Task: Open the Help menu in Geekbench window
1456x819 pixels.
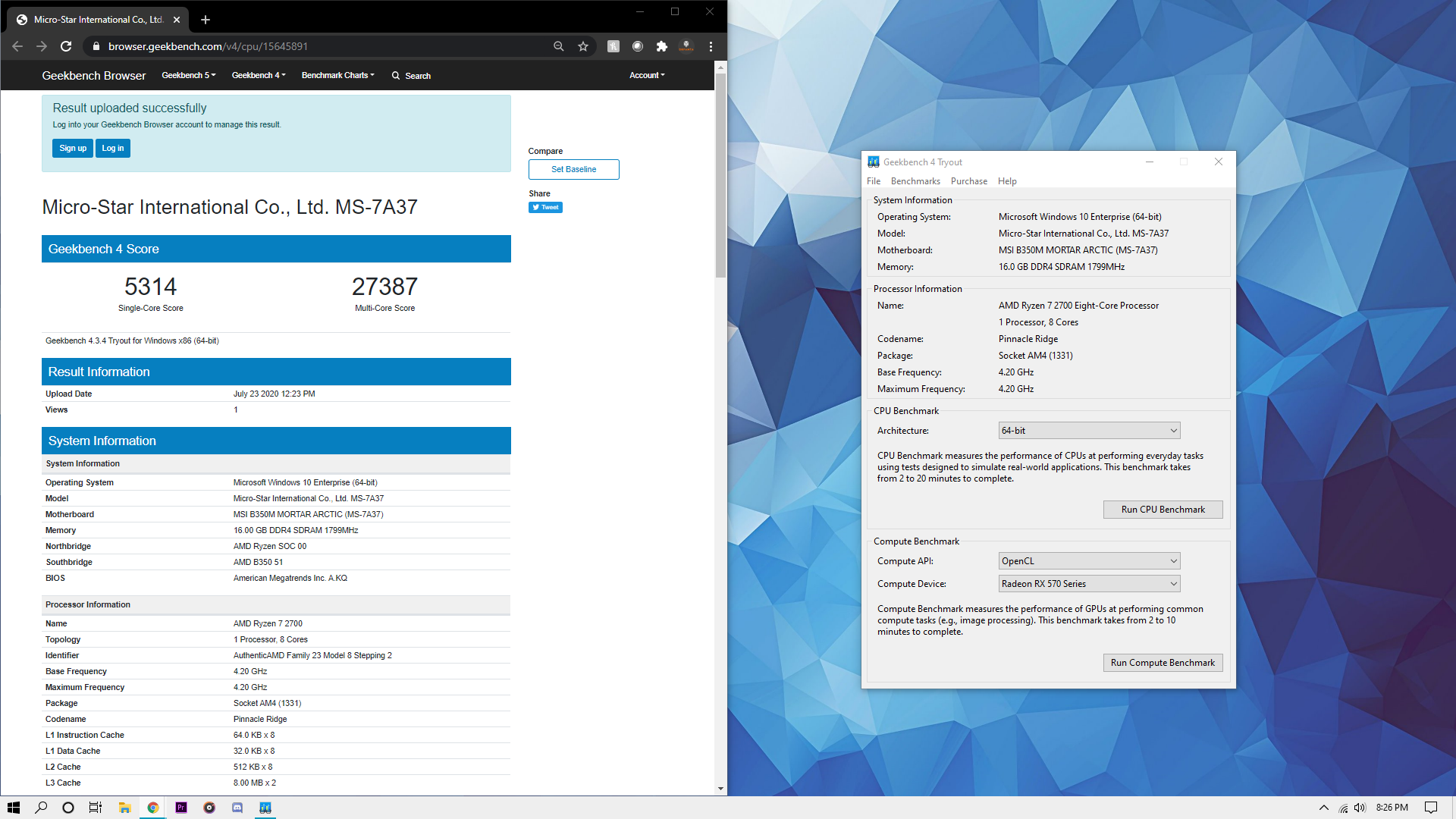Action: point(1007,181)
